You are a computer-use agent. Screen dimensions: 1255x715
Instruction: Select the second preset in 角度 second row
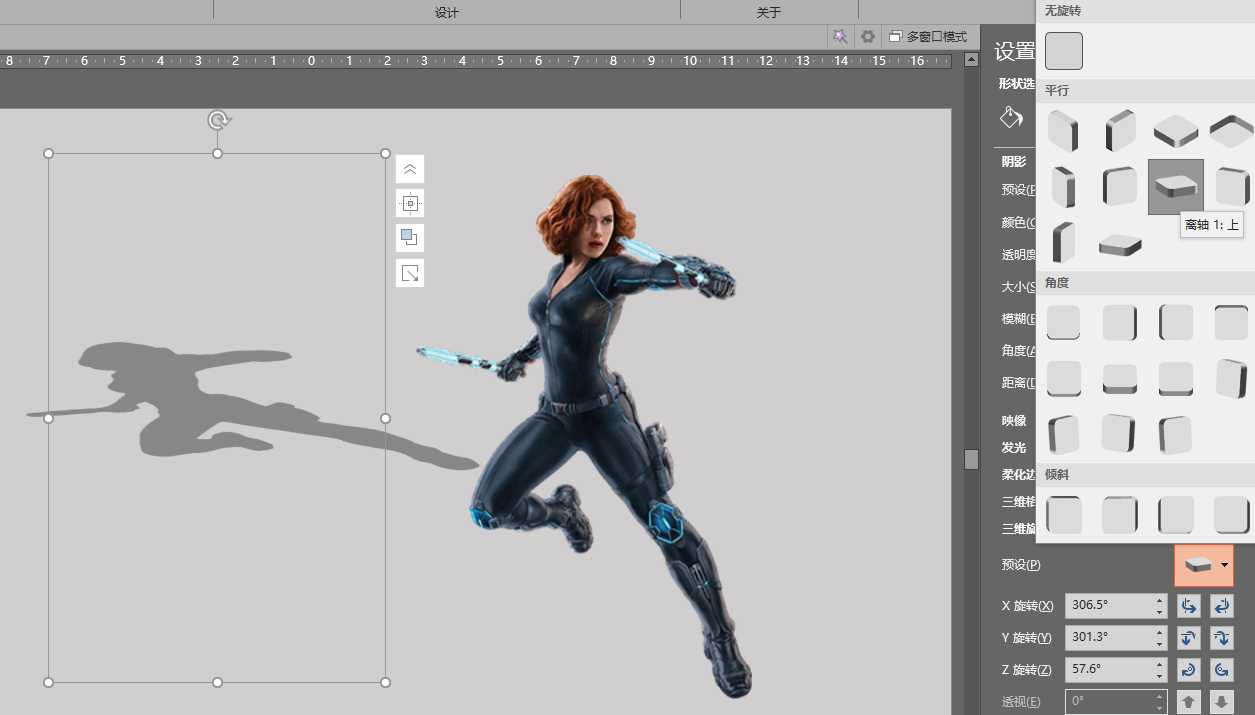click(1120, 379)
